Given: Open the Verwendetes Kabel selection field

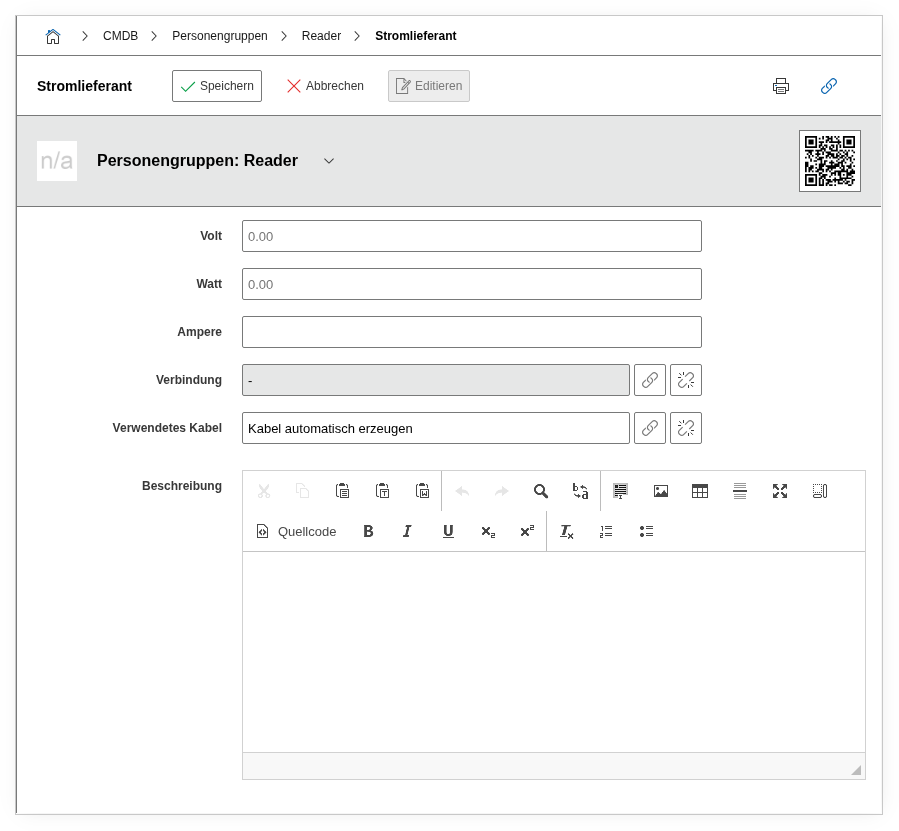Looking at the screenshot, I should [436, 428].
